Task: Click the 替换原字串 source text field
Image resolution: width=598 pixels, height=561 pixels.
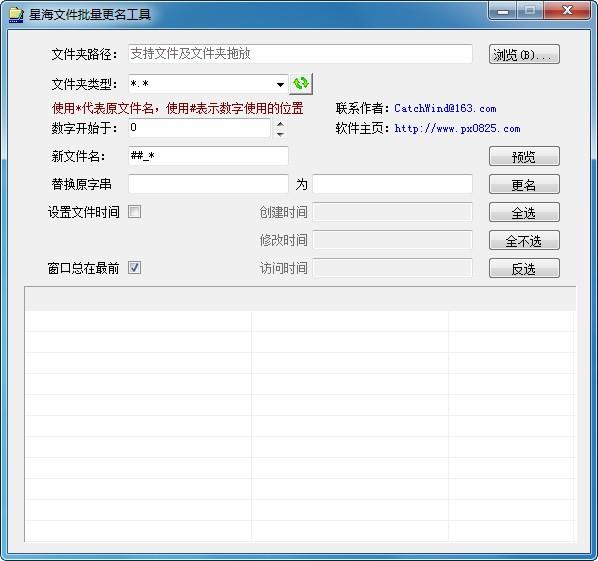Action: (208, 184)
